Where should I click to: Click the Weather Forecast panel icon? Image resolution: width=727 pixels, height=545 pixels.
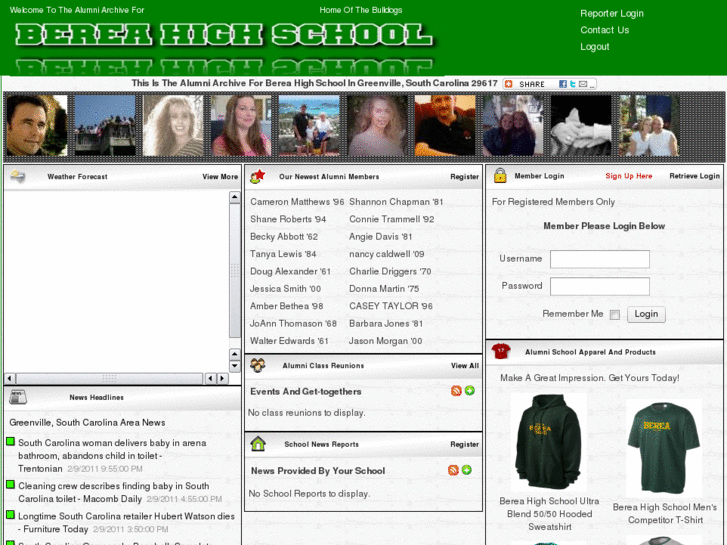pos(18,176)
